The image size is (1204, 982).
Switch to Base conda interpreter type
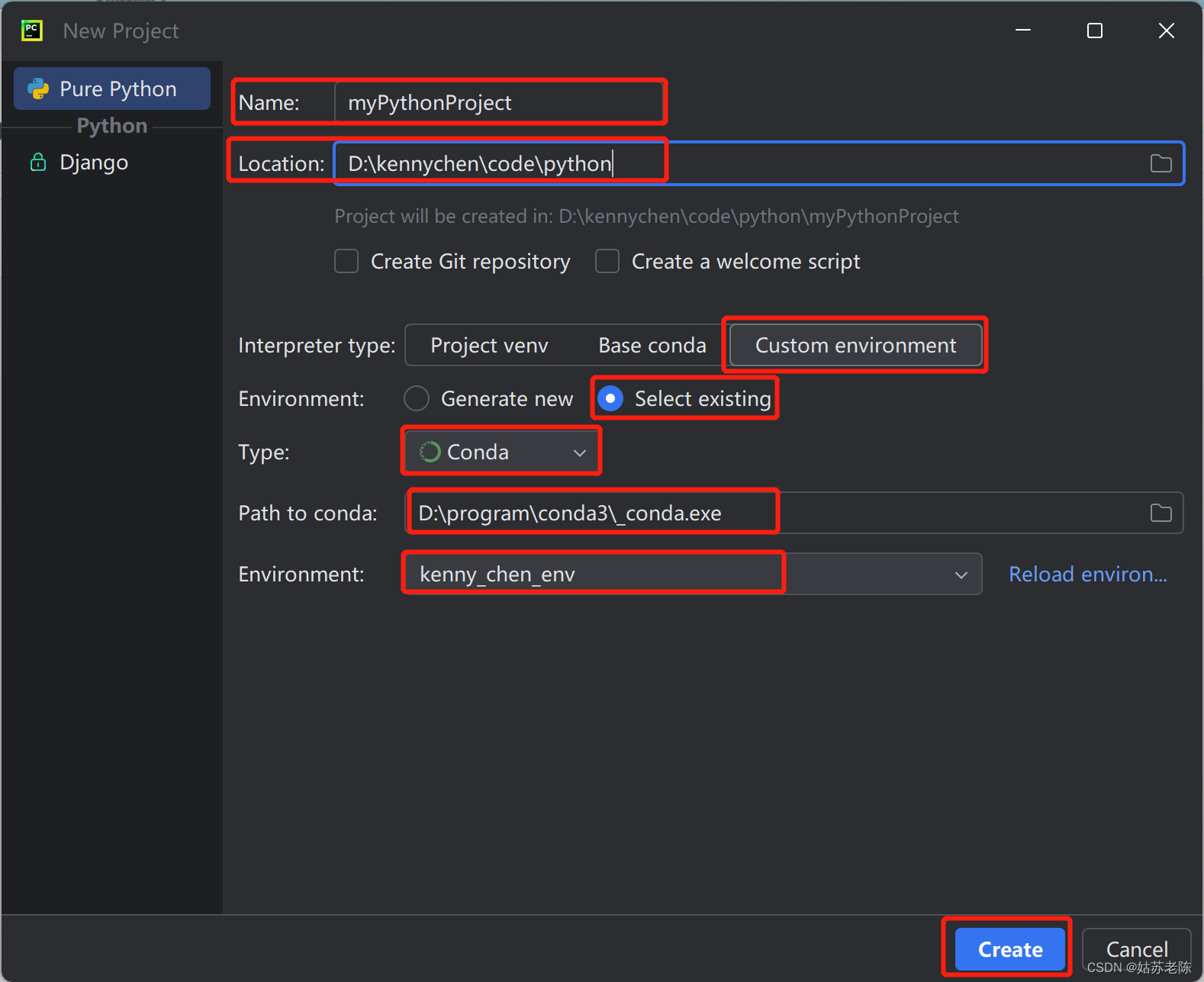[x=652, y=345]
